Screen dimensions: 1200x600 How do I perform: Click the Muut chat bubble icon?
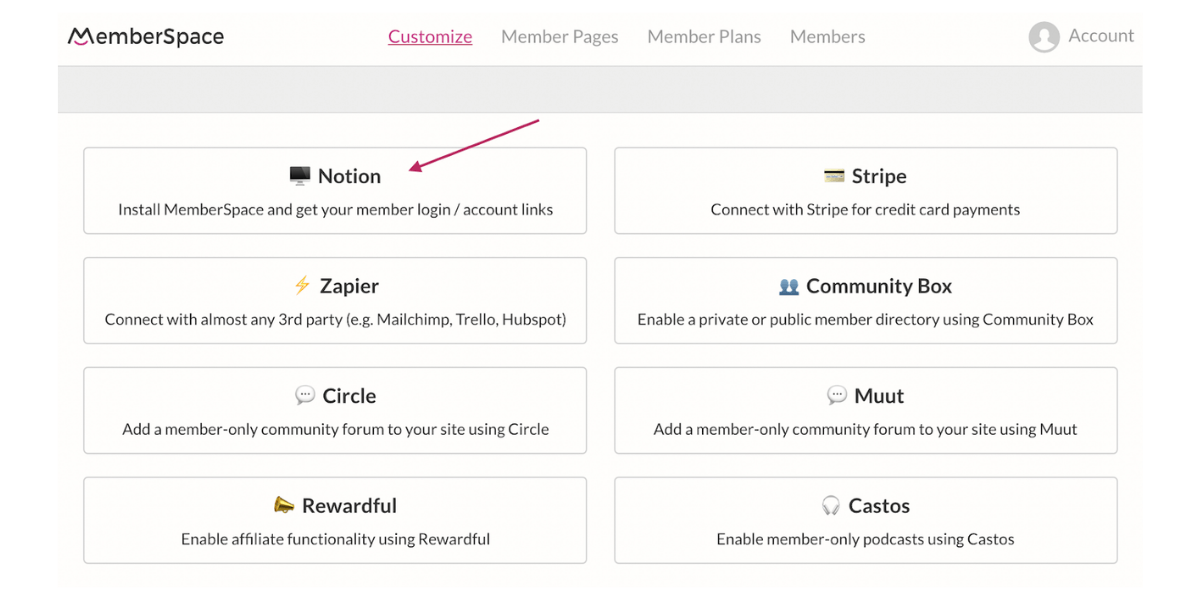836,395
